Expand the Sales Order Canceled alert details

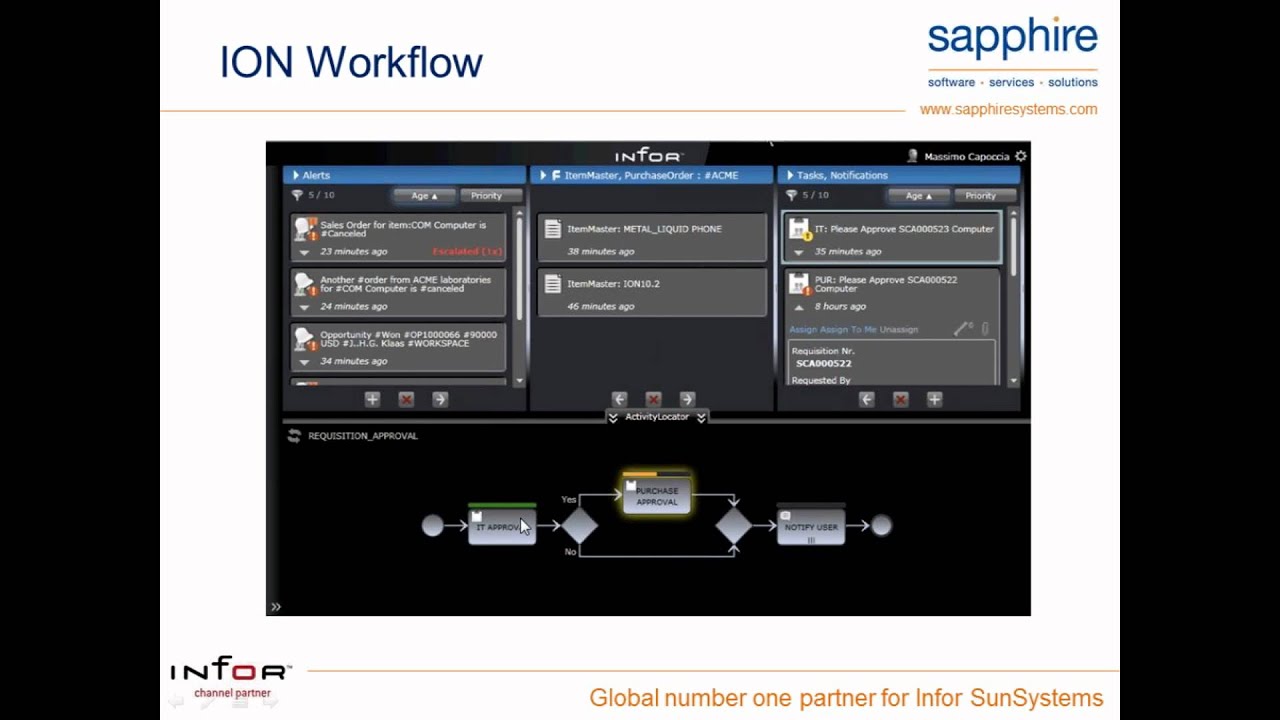(305, 253)
